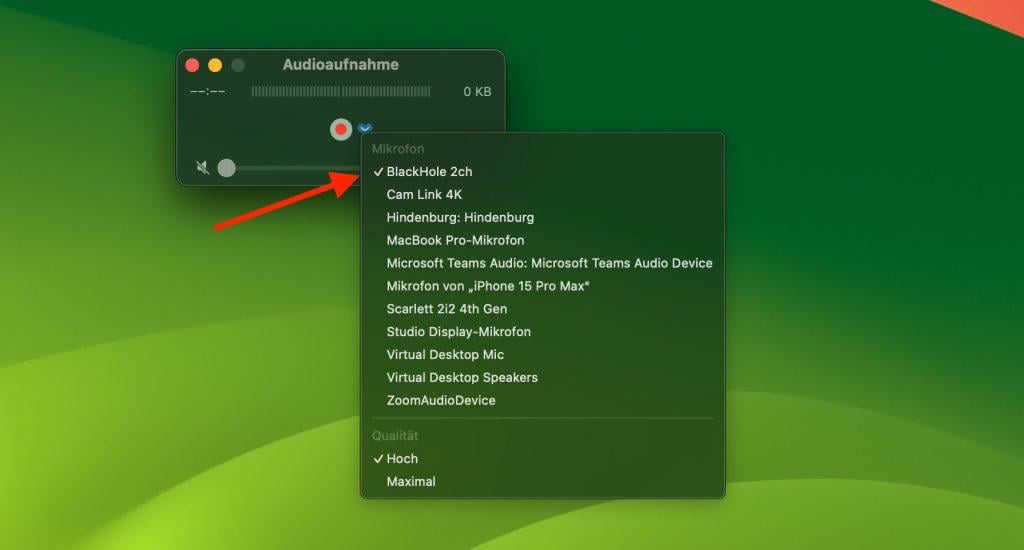Open the options chevron beside record button
This screenshot has width=1024, height=550.
[364, 127]
